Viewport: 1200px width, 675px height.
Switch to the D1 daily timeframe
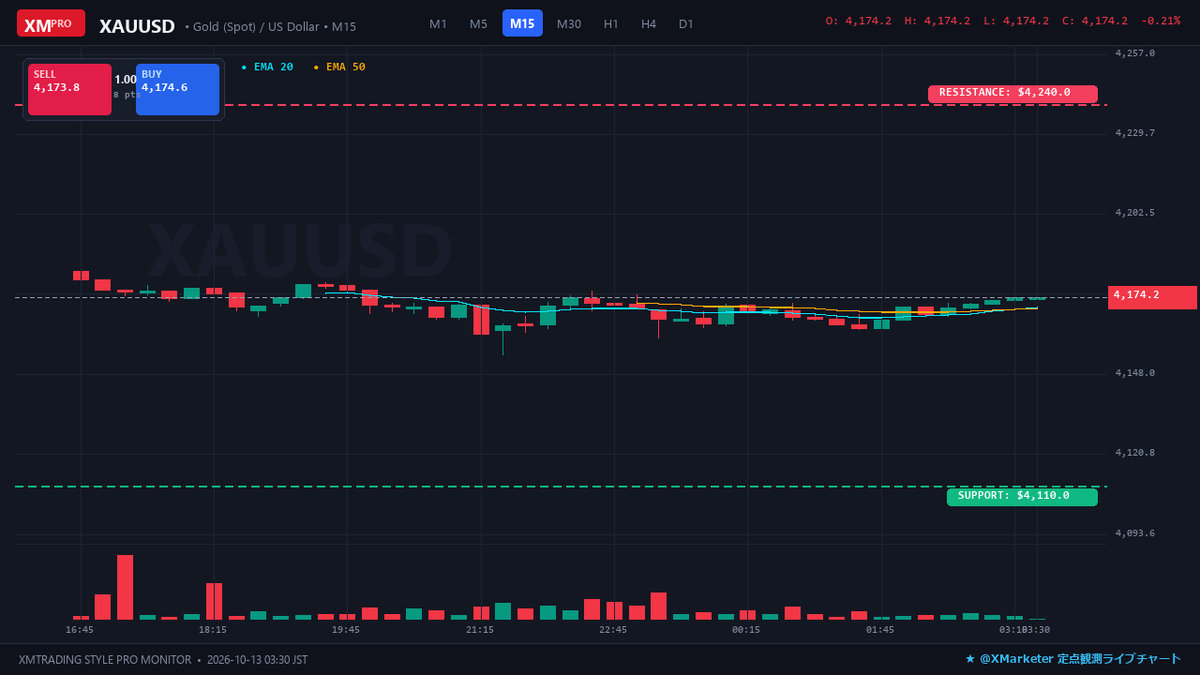(x=686, y=23)
